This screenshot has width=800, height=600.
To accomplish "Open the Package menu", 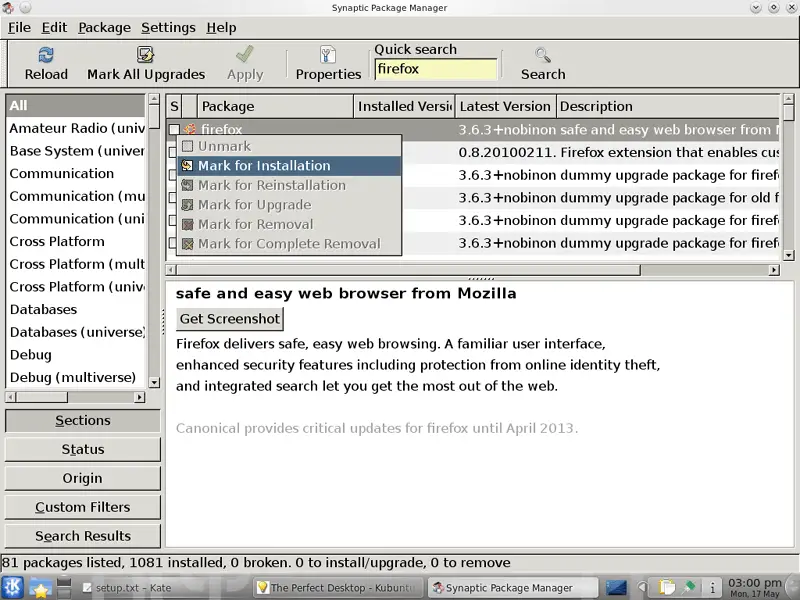I will [104, 28].
